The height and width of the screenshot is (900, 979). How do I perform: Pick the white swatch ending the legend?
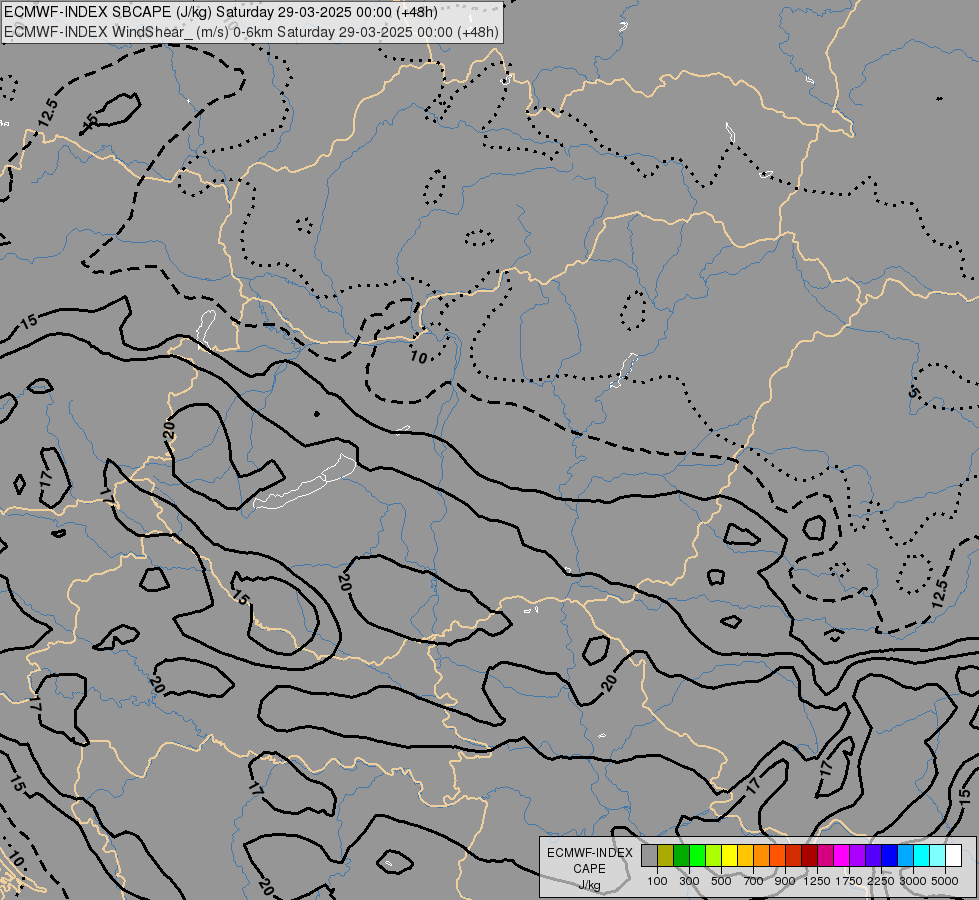click(953, 856)
